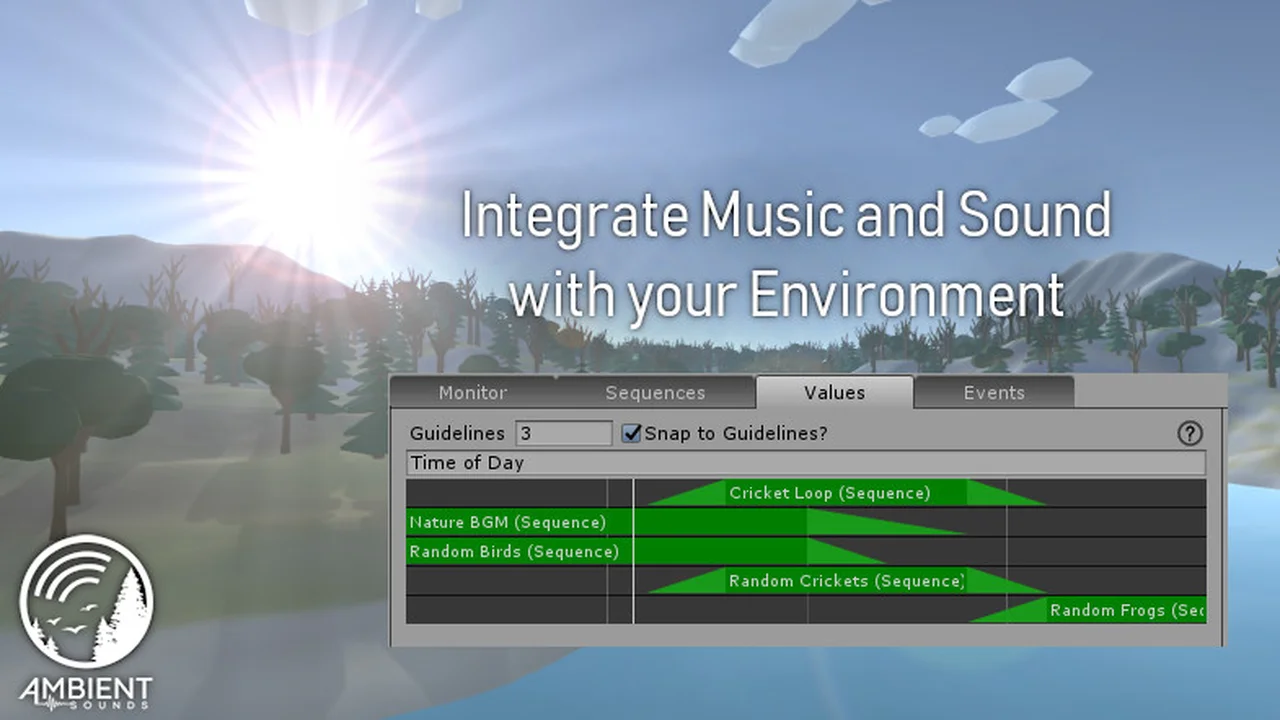Select the Nature BGM sequence bar
This screenshot has width=1280, height=720.
tap(600, 522)
